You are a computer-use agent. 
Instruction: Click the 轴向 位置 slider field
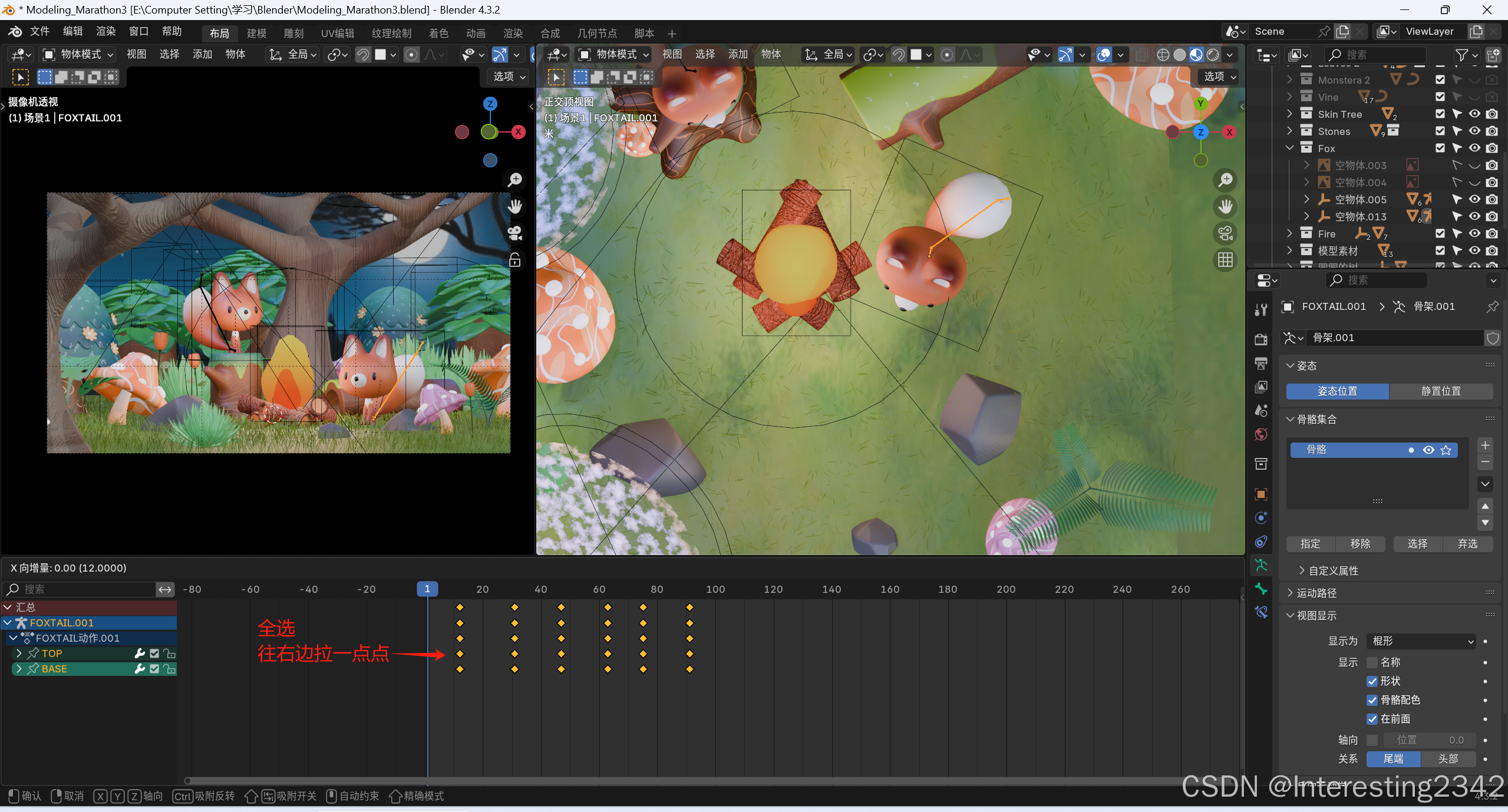[x=1429, y=740]
